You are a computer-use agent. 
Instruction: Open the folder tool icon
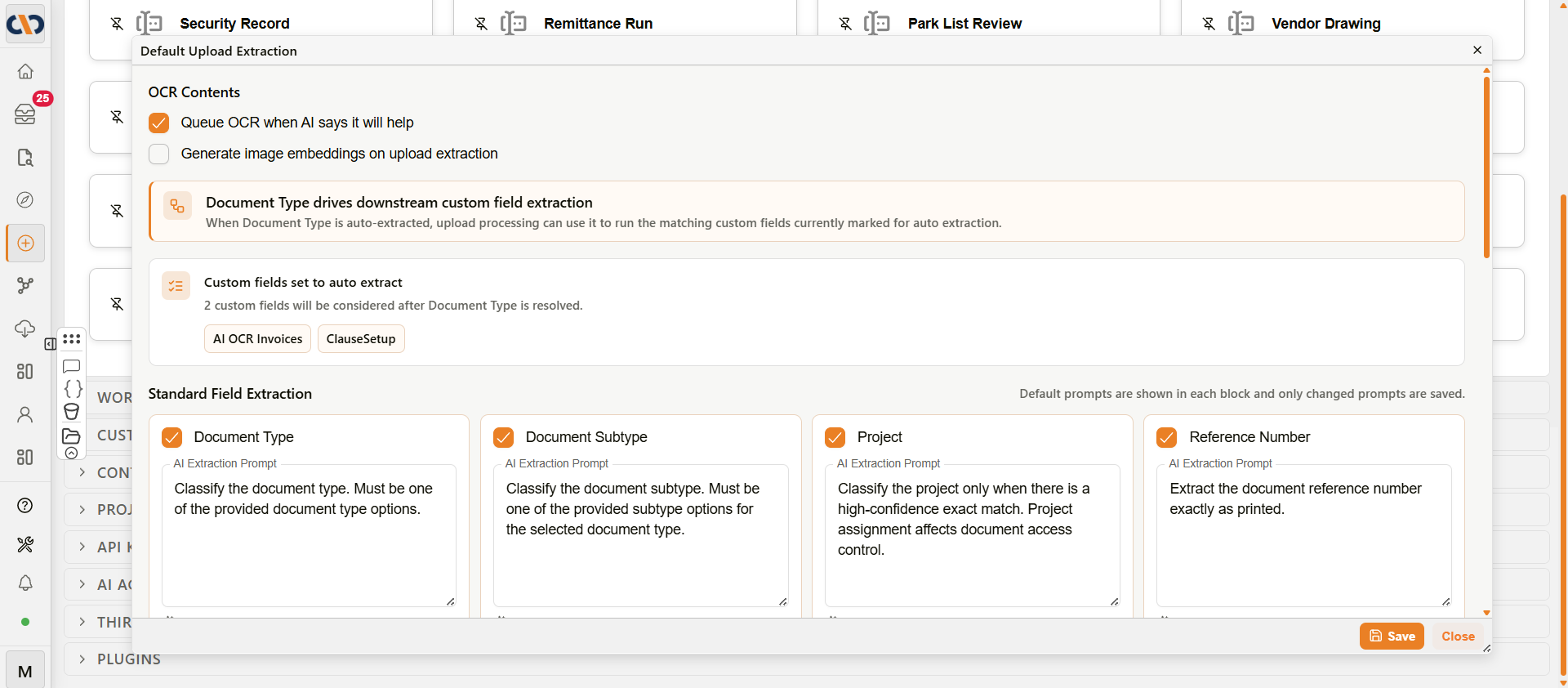coord(72,436)
